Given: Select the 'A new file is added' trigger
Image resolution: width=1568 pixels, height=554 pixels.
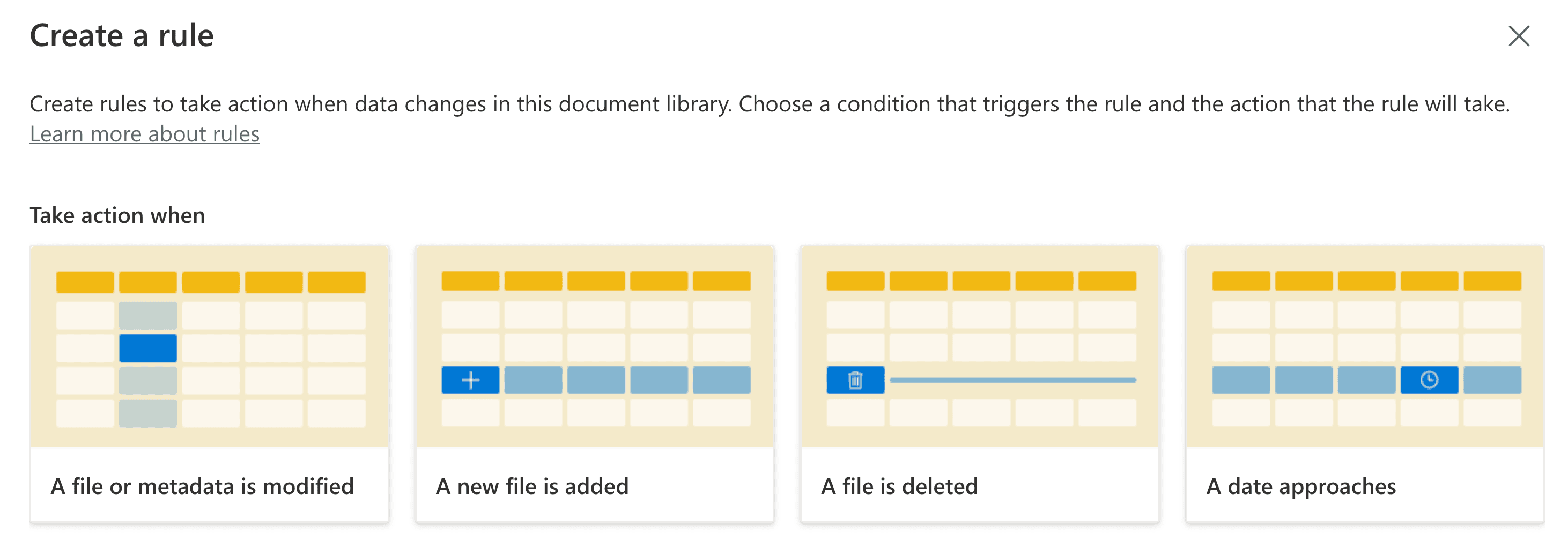Looking at the screenshot, I should point(594,383).
